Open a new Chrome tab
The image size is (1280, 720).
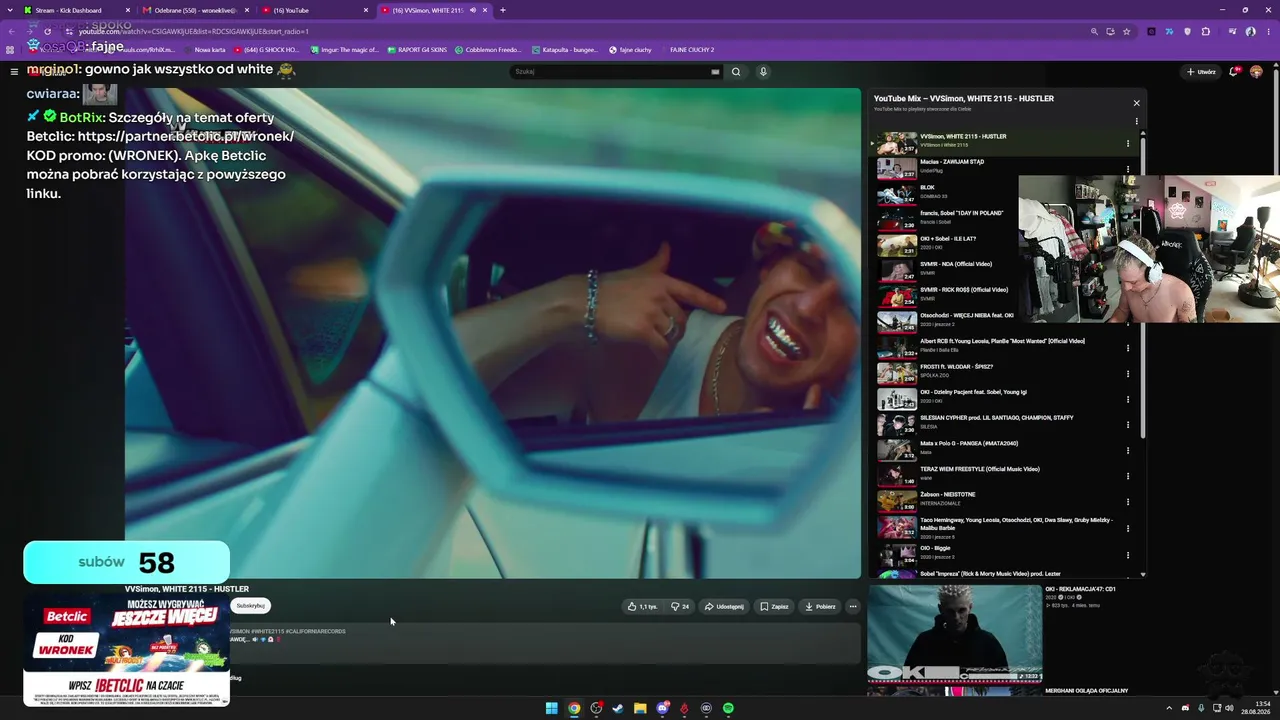coord(502,10)
